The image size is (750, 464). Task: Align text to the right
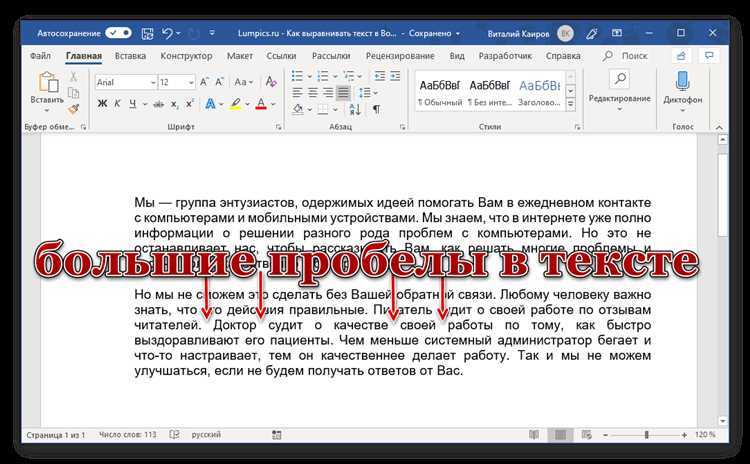[x=328, y=92]
